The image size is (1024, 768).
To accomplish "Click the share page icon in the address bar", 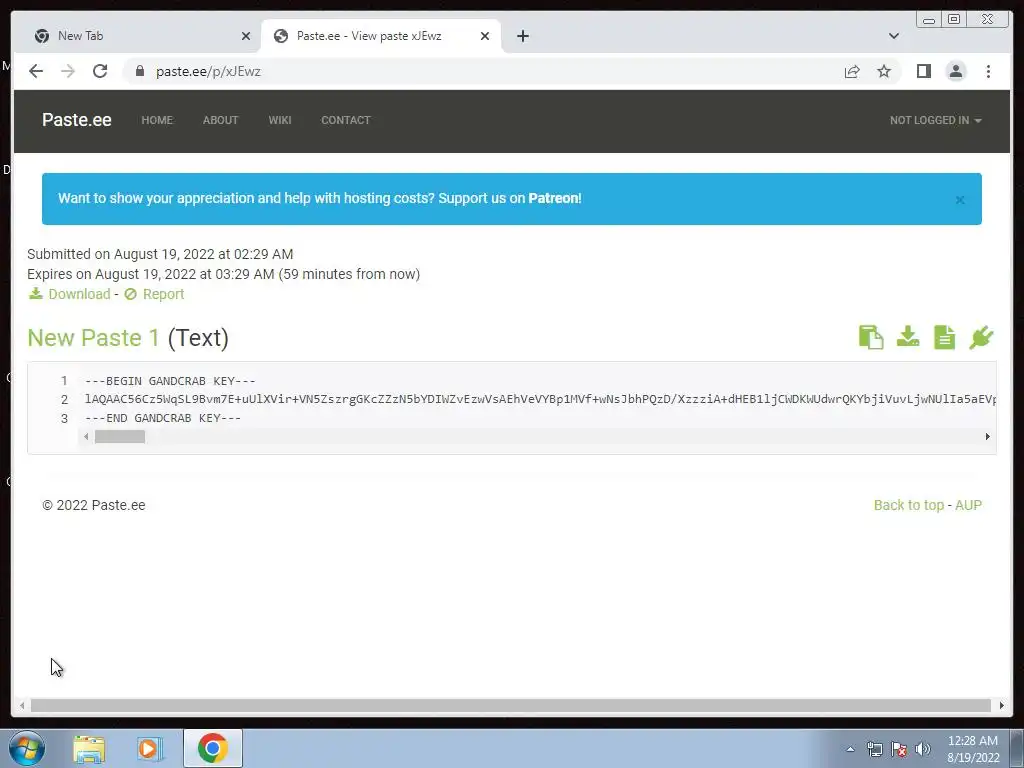I will coord(852,71).
